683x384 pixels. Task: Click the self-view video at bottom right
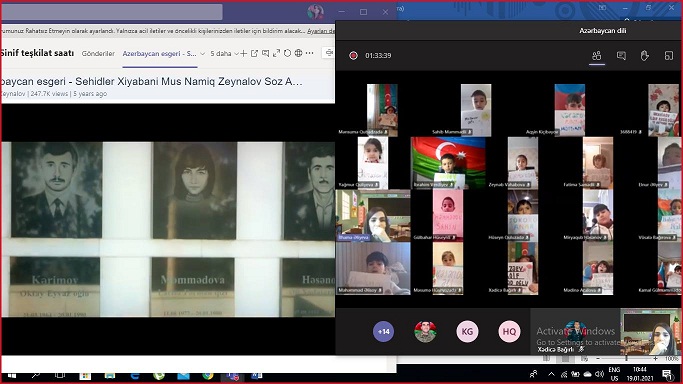point(650,332)
